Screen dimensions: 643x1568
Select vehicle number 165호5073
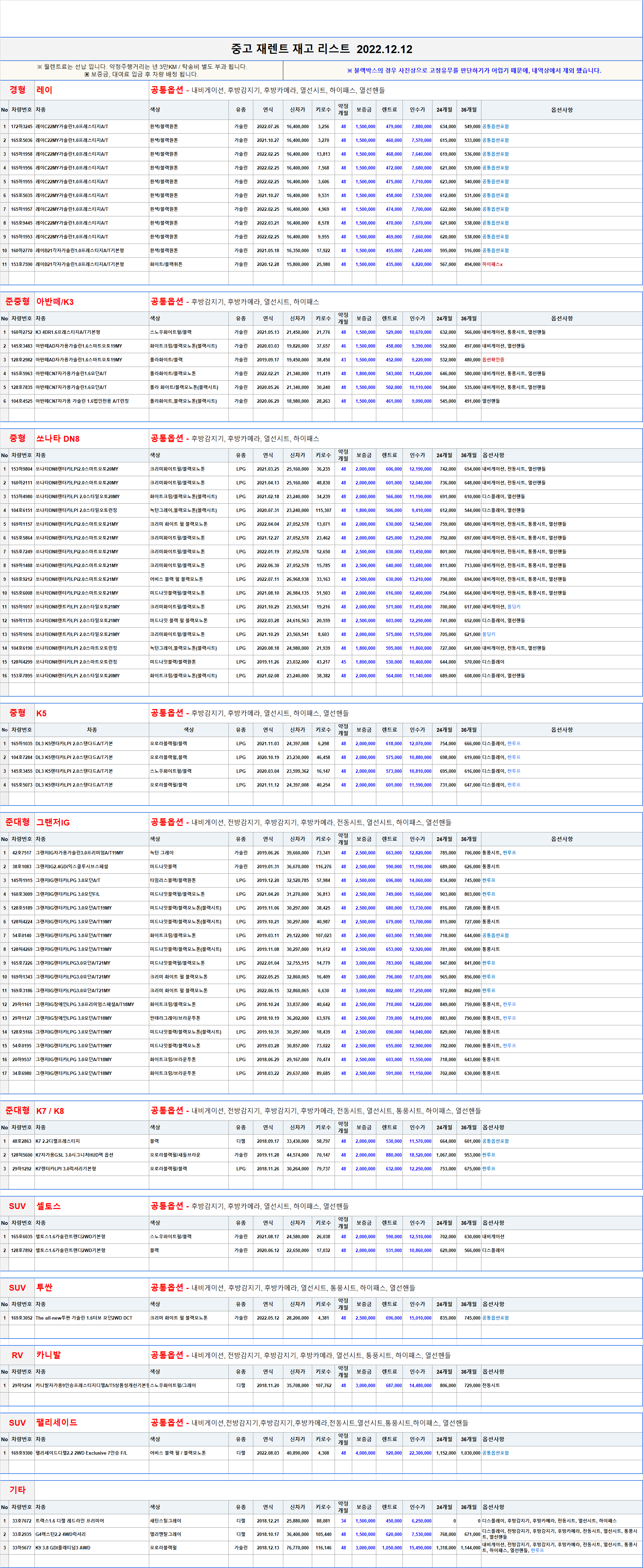(x=21, y=785)
